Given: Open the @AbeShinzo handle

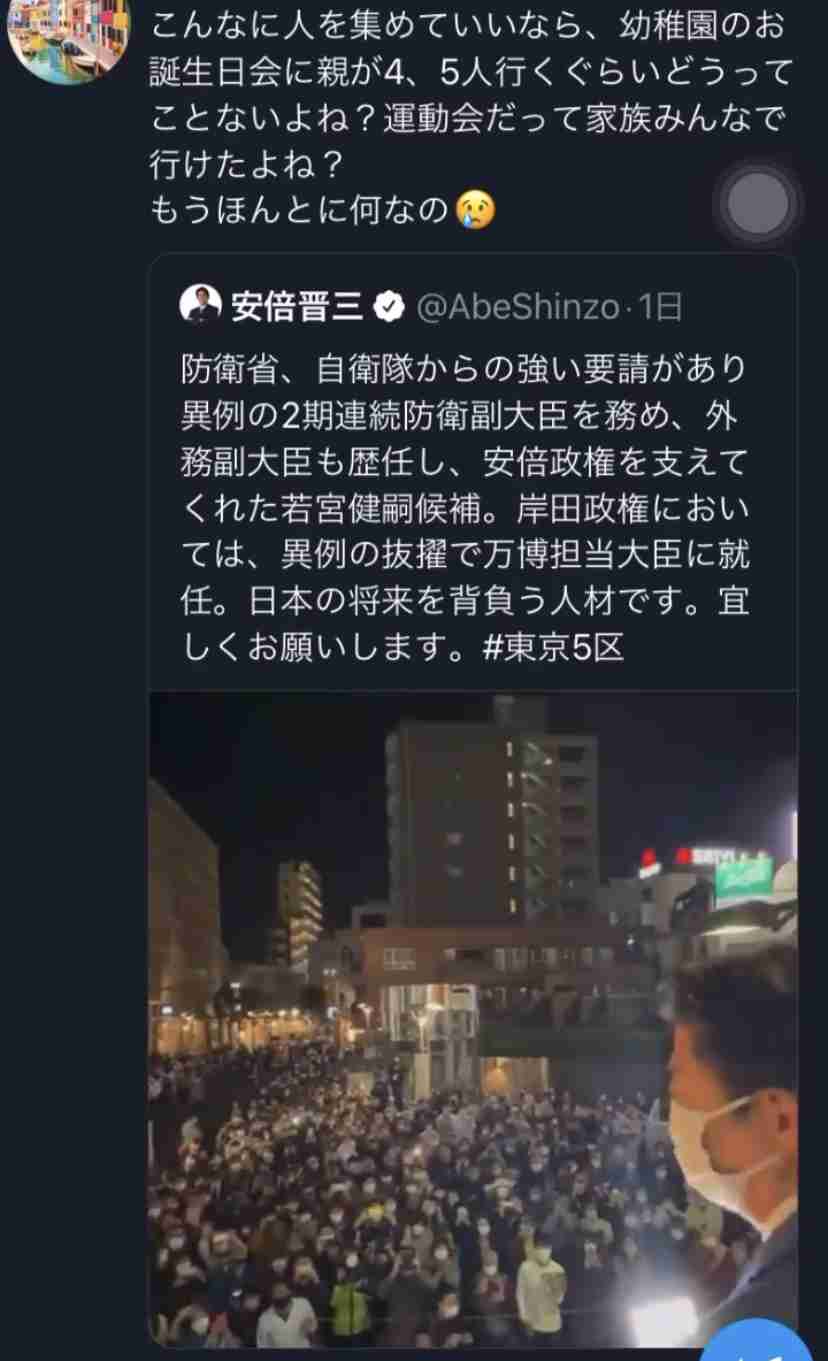Looking at the screenshot, I should click(x=516, y=307).
